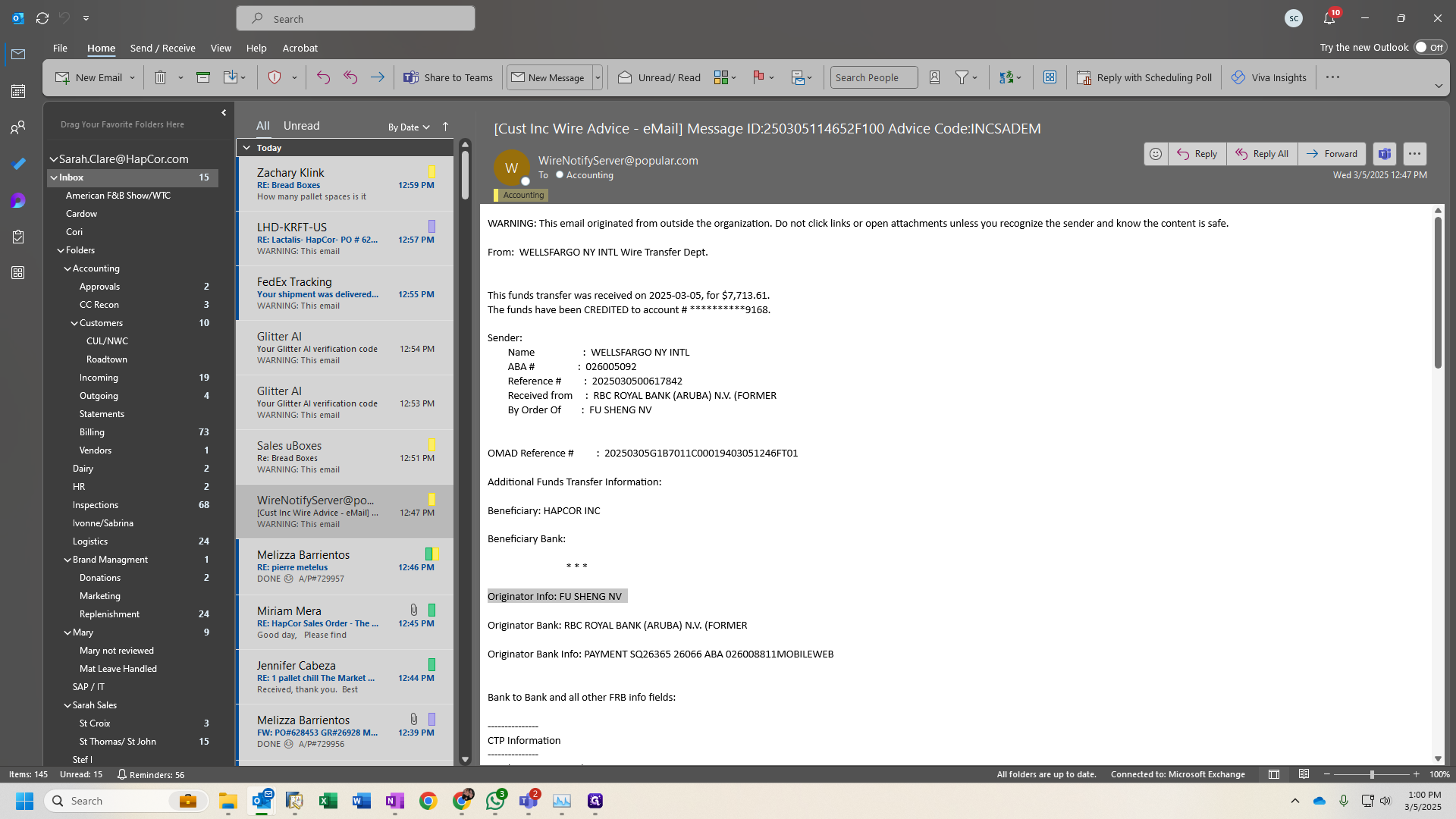Click the Forward button
Viewport: 1456px width, 819px height.
click(1332, 154)
